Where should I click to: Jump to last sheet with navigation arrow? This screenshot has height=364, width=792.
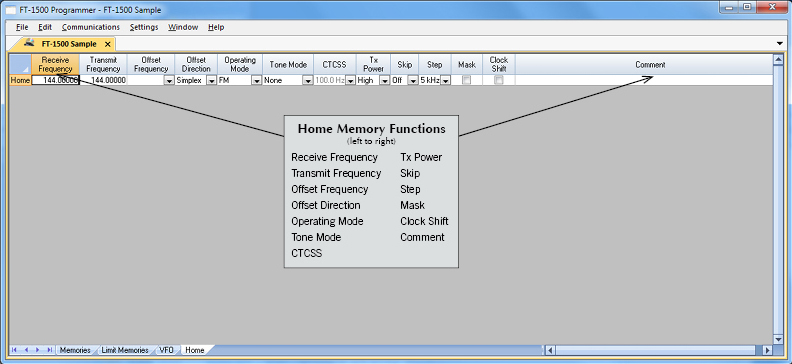pos(50,349)
